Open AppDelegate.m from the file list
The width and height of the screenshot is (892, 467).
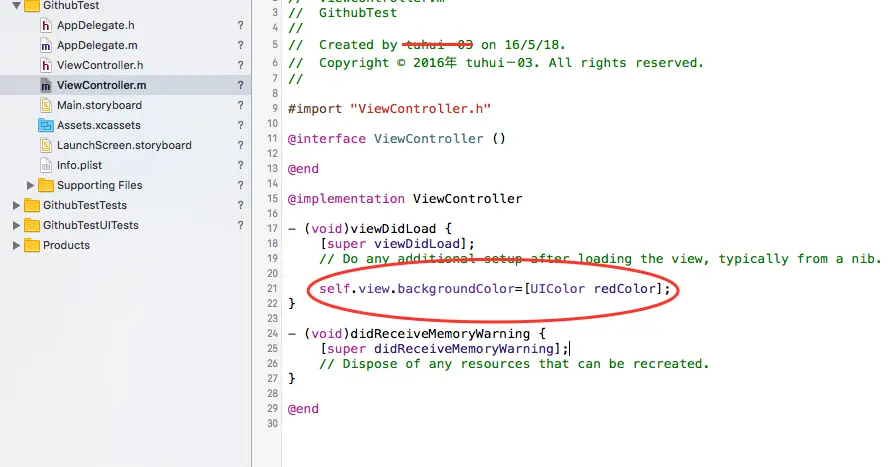point(97,46)
